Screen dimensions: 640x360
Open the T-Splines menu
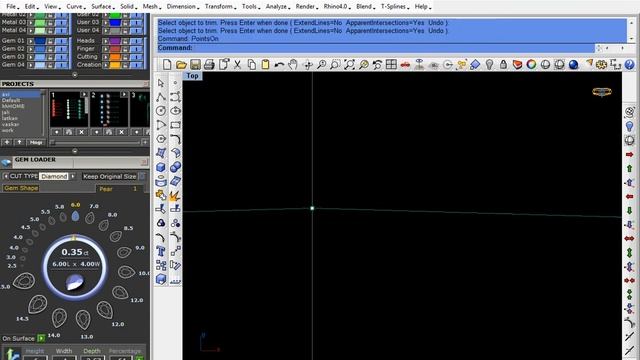click(x=394, y=7)
